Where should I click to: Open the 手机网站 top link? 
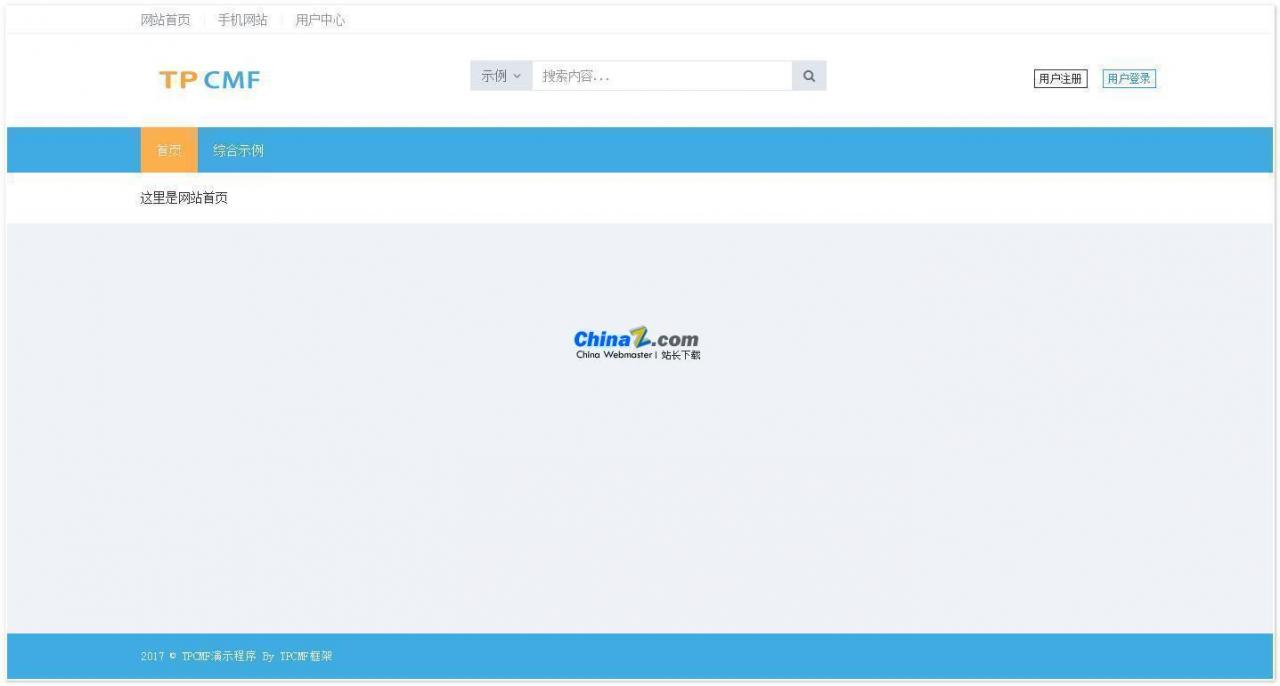243,20
